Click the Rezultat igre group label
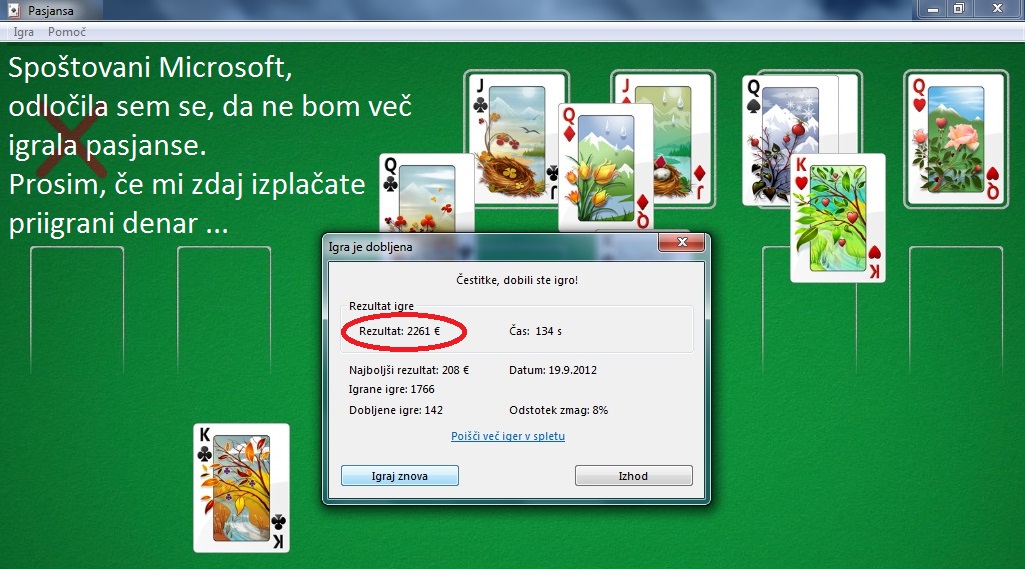 pyautogui.click(x=381, y=305)
